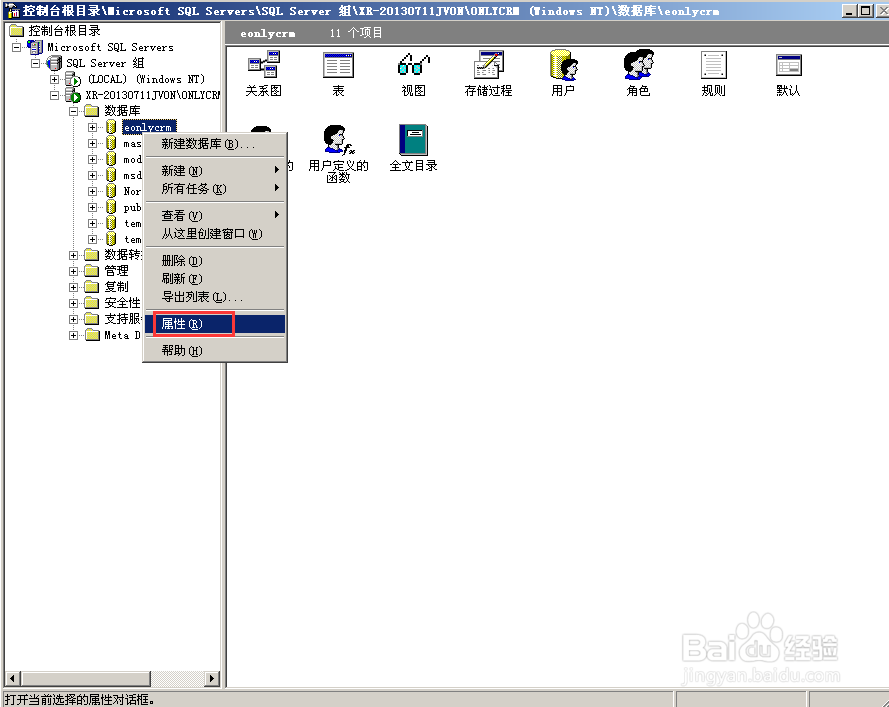
Task: Open the 用户定义的函数 icon
Action: point(338,139)
